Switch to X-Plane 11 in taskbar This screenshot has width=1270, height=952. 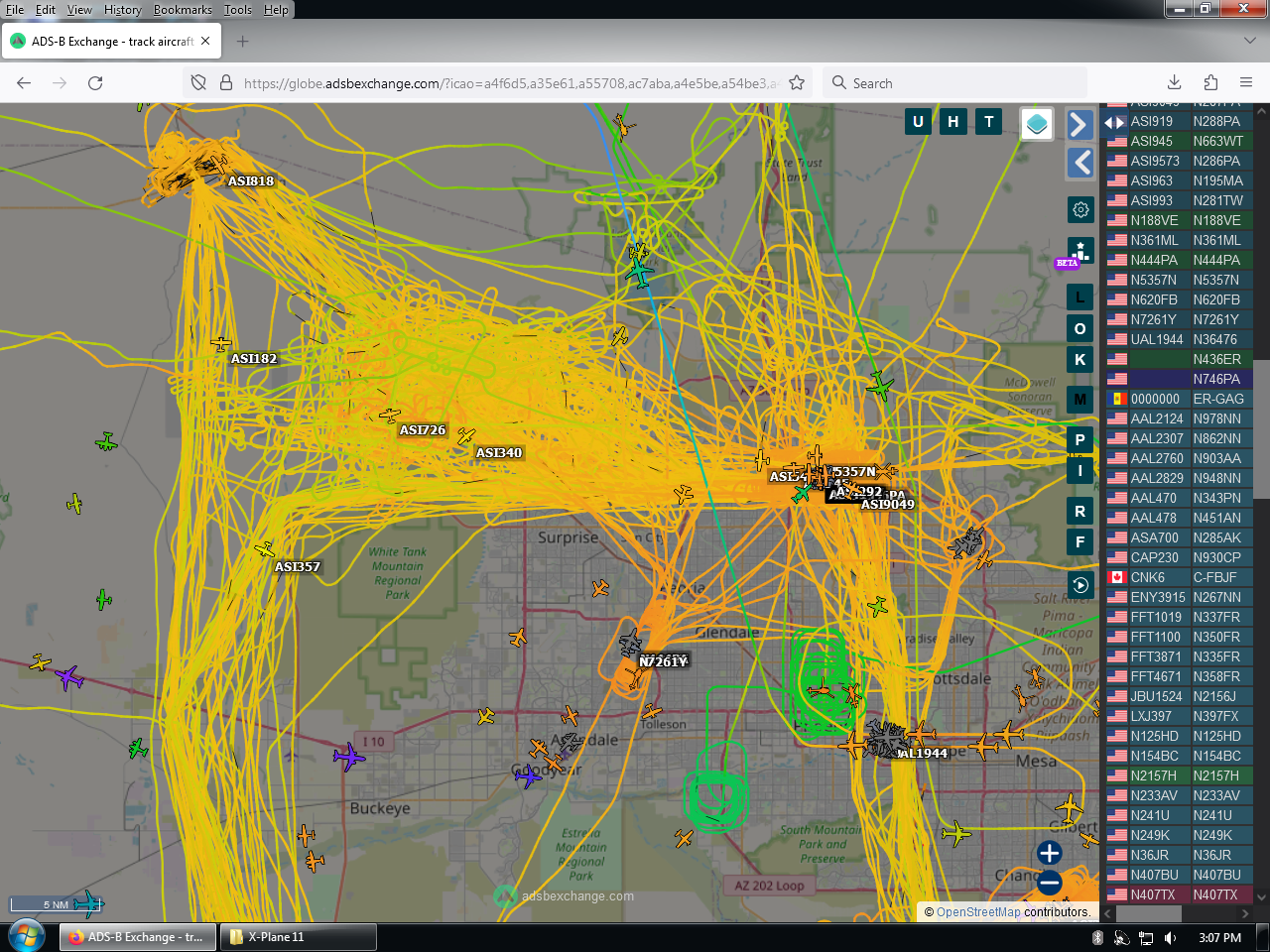[298, 937]
